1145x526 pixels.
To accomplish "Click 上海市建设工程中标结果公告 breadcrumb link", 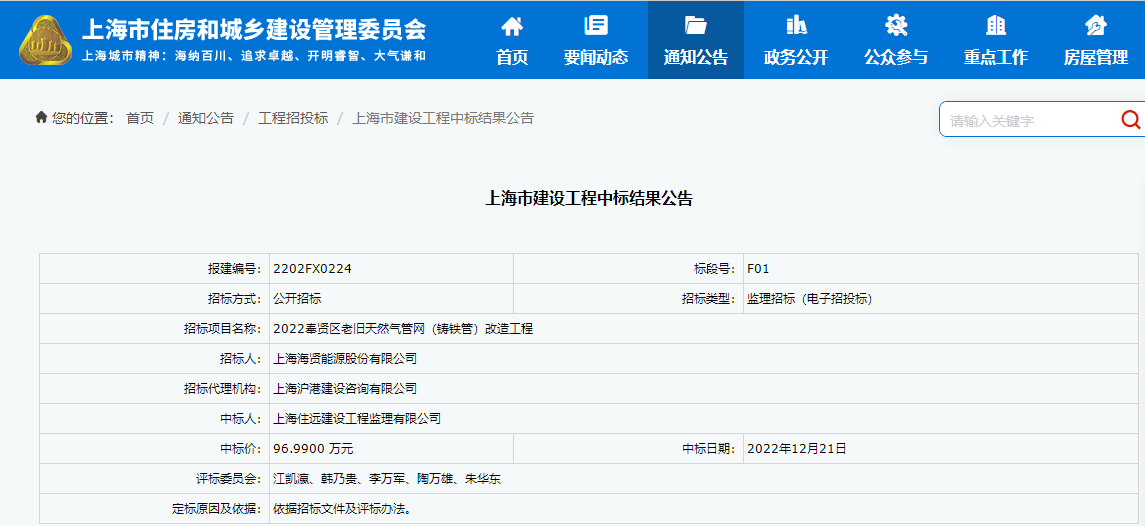I will coord(443,118).
